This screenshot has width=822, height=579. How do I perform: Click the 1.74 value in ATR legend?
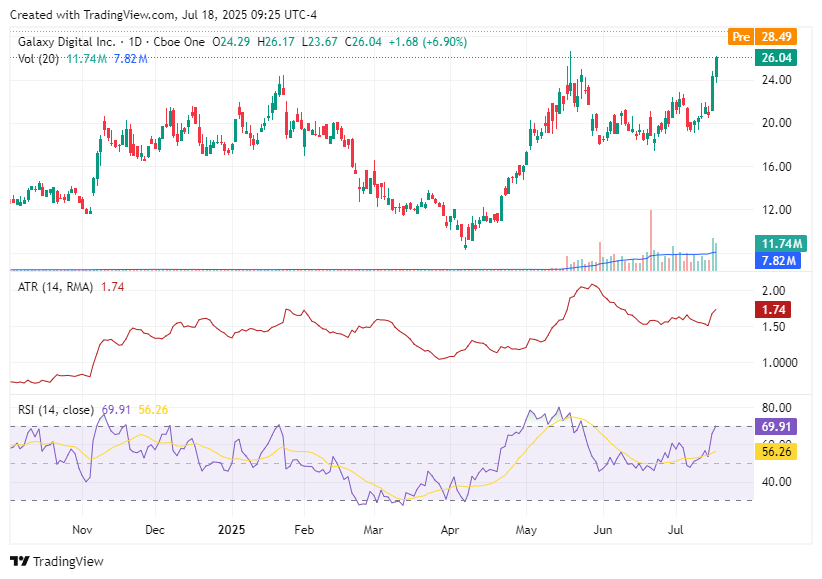(112, 287)
